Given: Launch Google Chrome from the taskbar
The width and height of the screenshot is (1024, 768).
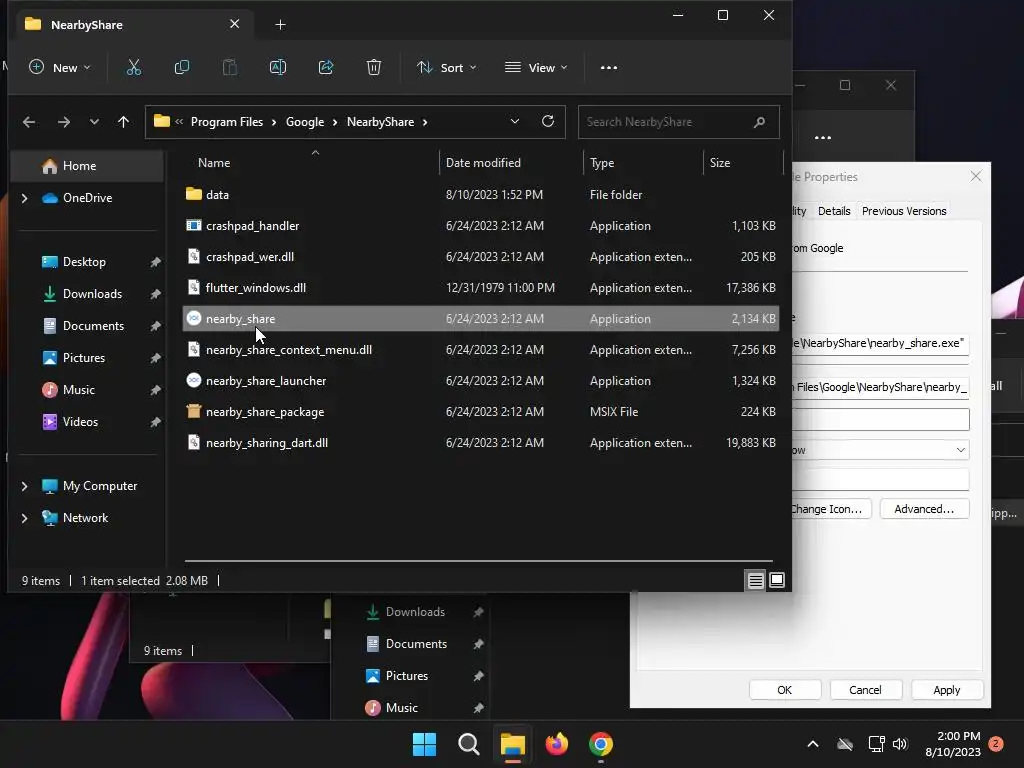Looking at the screenshot, I should (601, 744).
